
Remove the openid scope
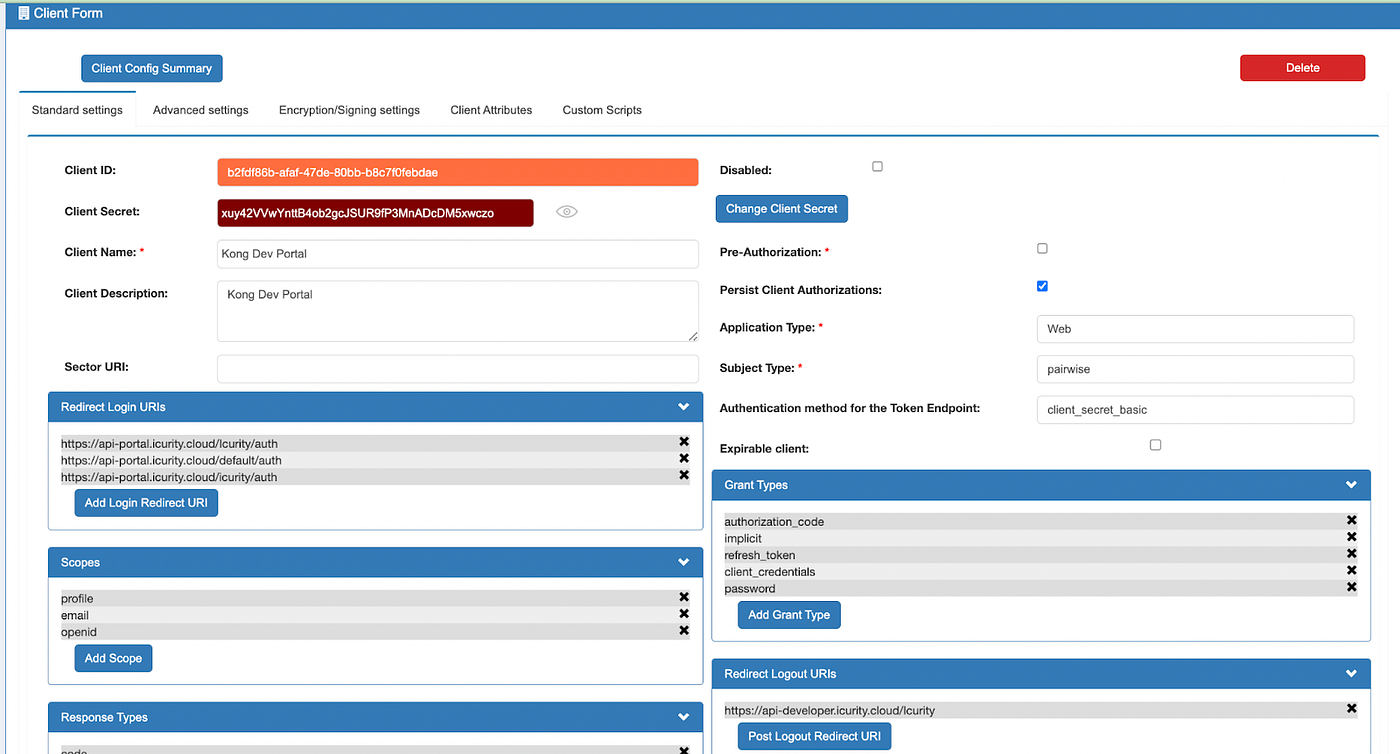tap(684, 631)
